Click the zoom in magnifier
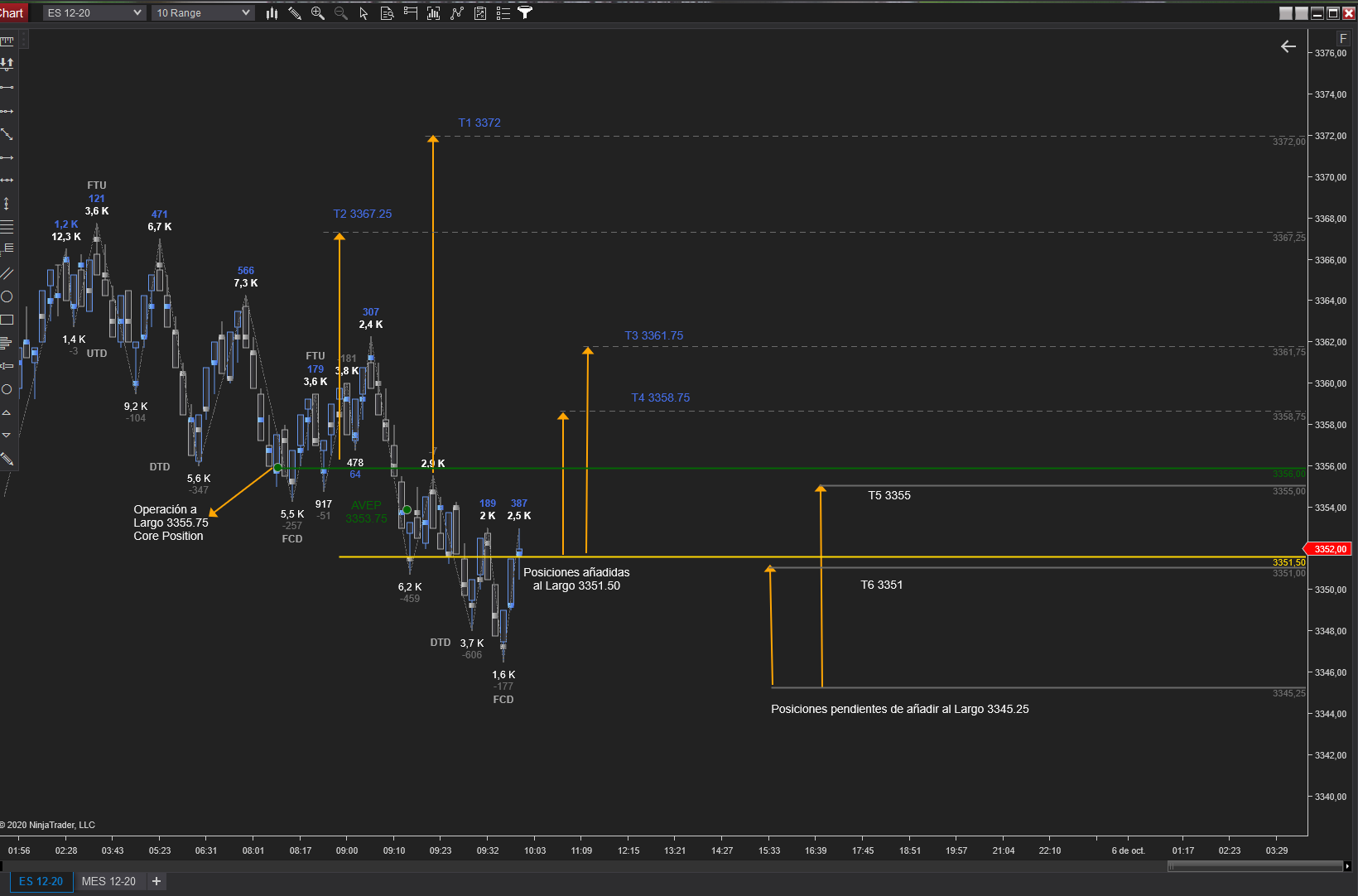The height and width of the screenshot is (896, 1358). tap(317, 13)
